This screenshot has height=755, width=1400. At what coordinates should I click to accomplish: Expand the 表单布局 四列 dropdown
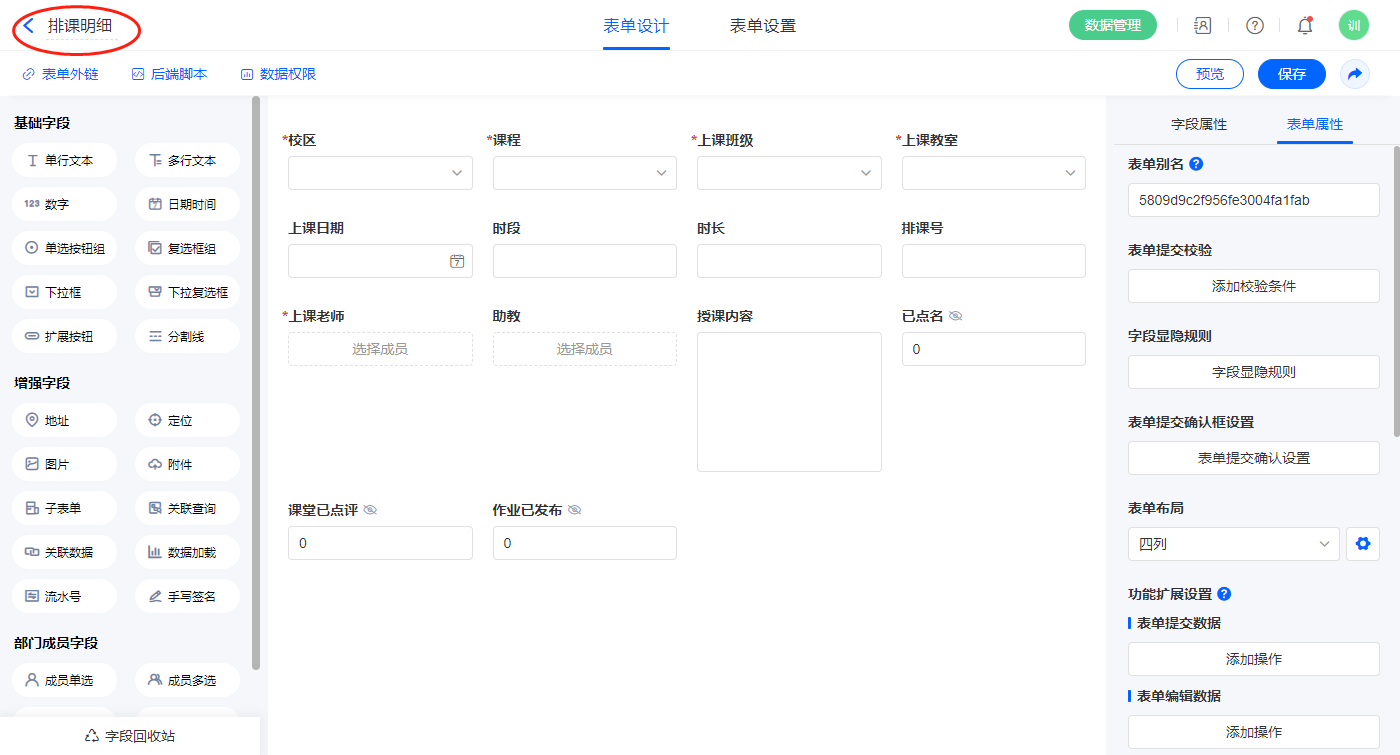click(x=1233, y=544)
